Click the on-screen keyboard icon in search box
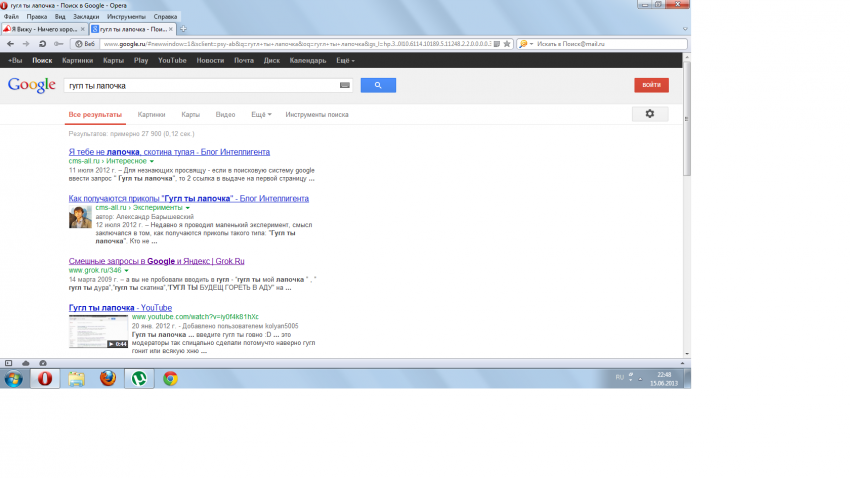 [345, 86]
